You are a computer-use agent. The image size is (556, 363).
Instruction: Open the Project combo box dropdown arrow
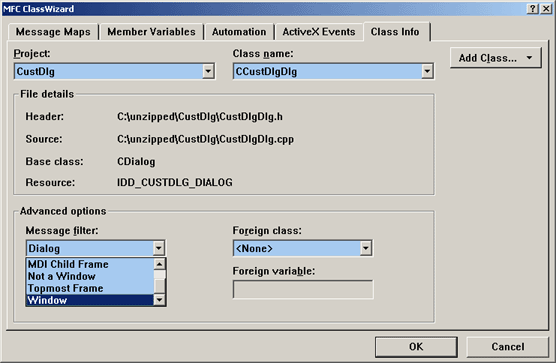point(208,71)
